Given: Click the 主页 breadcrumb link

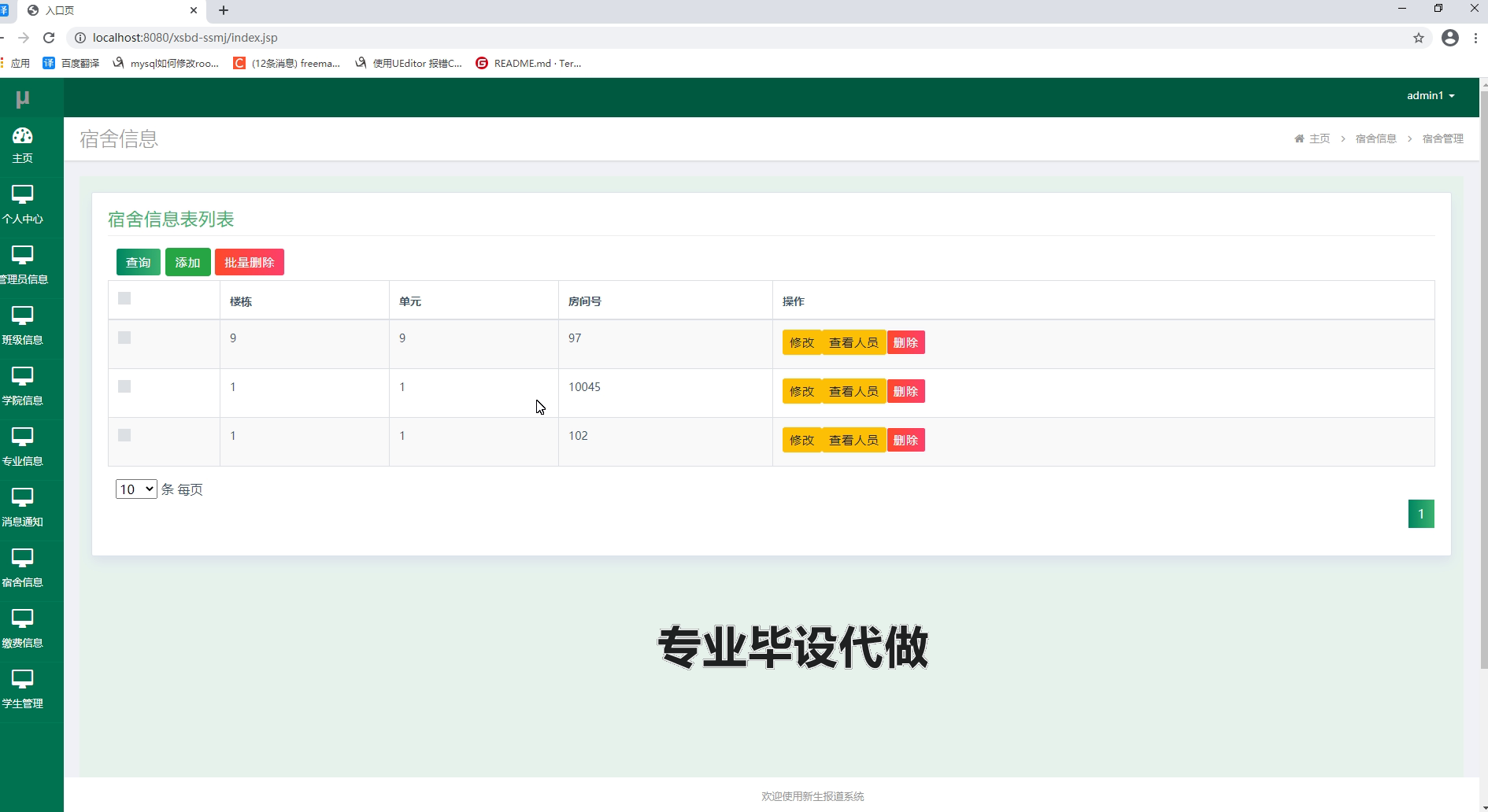Looking at the screenshot, I should 1312,138.
